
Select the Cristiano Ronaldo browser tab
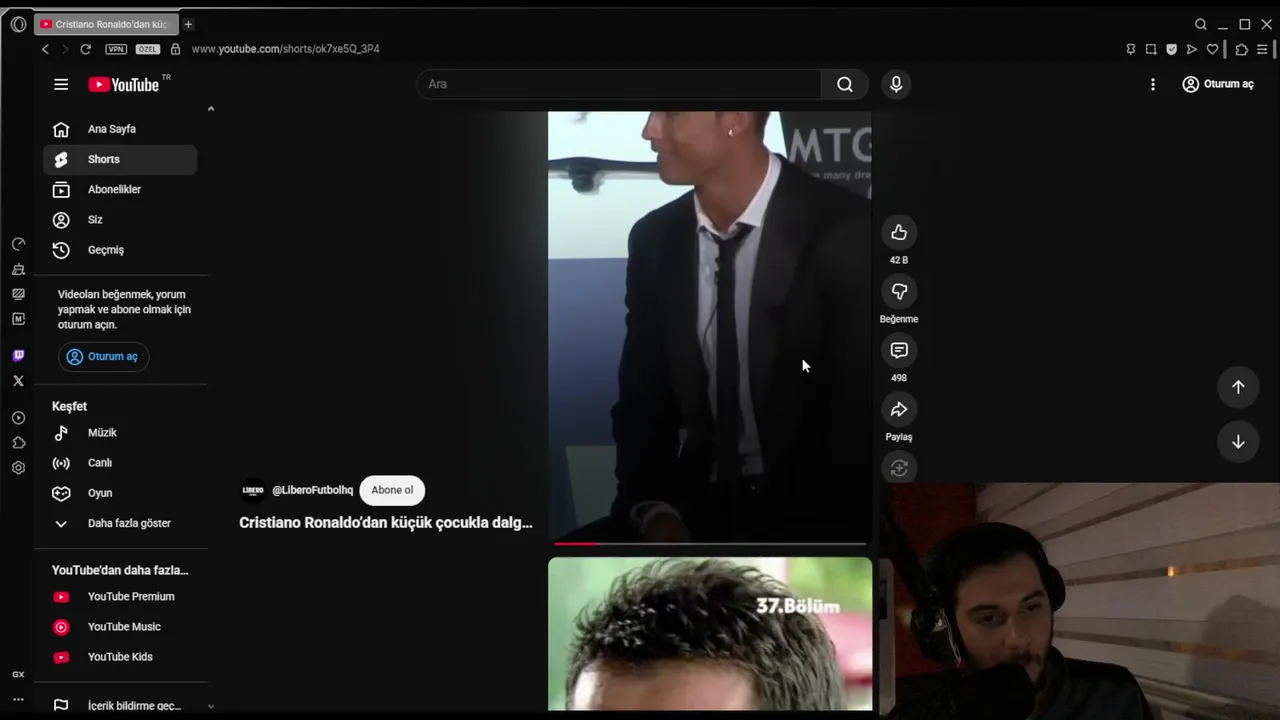pyautogui.click(x=106, y=24)
